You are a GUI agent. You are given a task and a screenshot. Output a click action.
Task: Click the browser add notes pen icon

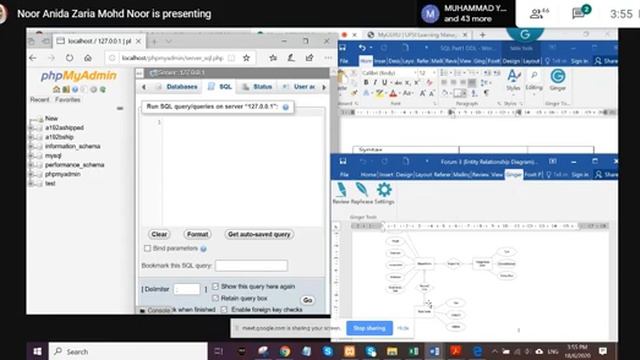291,58
